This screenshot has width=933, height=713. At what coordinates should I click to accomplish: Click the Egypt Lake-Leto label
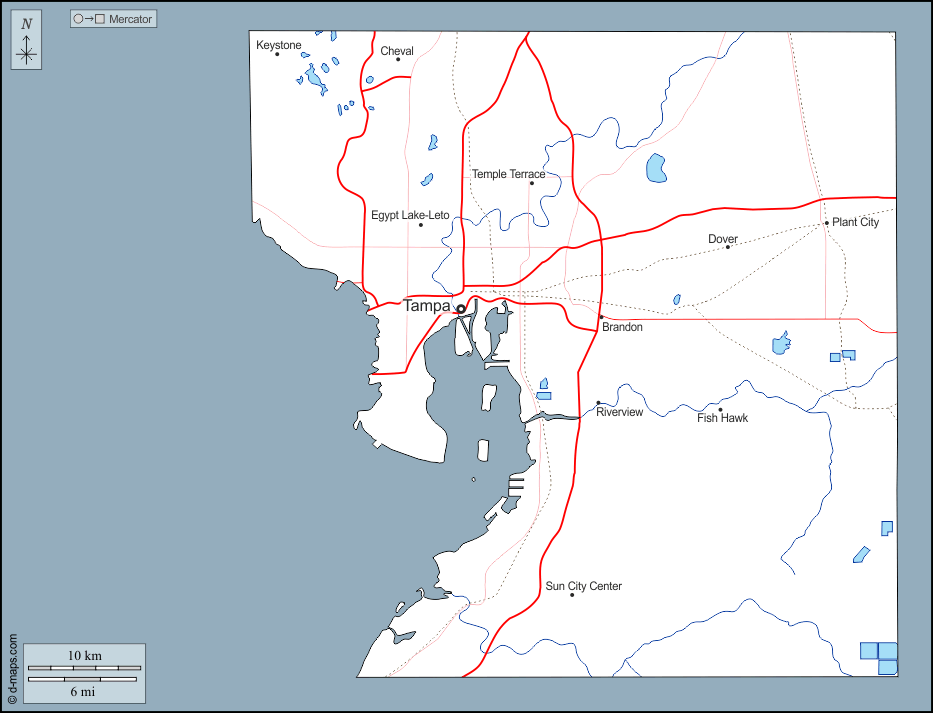pyautogui.click(x=410, y=215)
